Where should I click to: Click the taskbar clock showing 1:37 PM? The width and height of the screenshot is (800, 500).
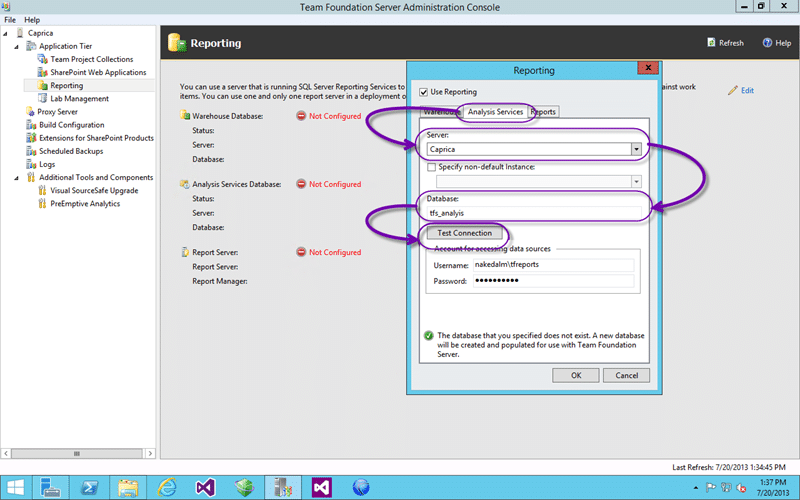pos(773,488)
